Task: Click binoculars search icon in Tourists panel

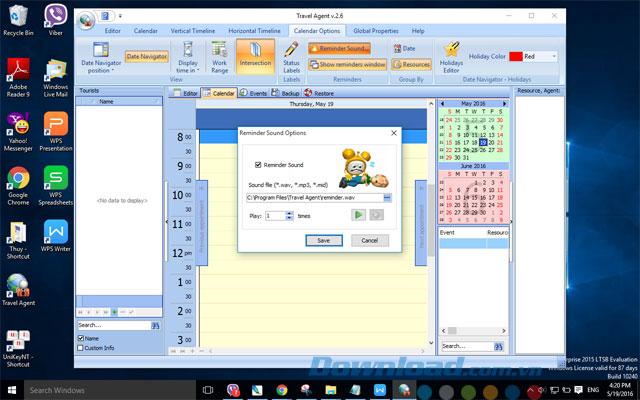Action: [155, 325]
